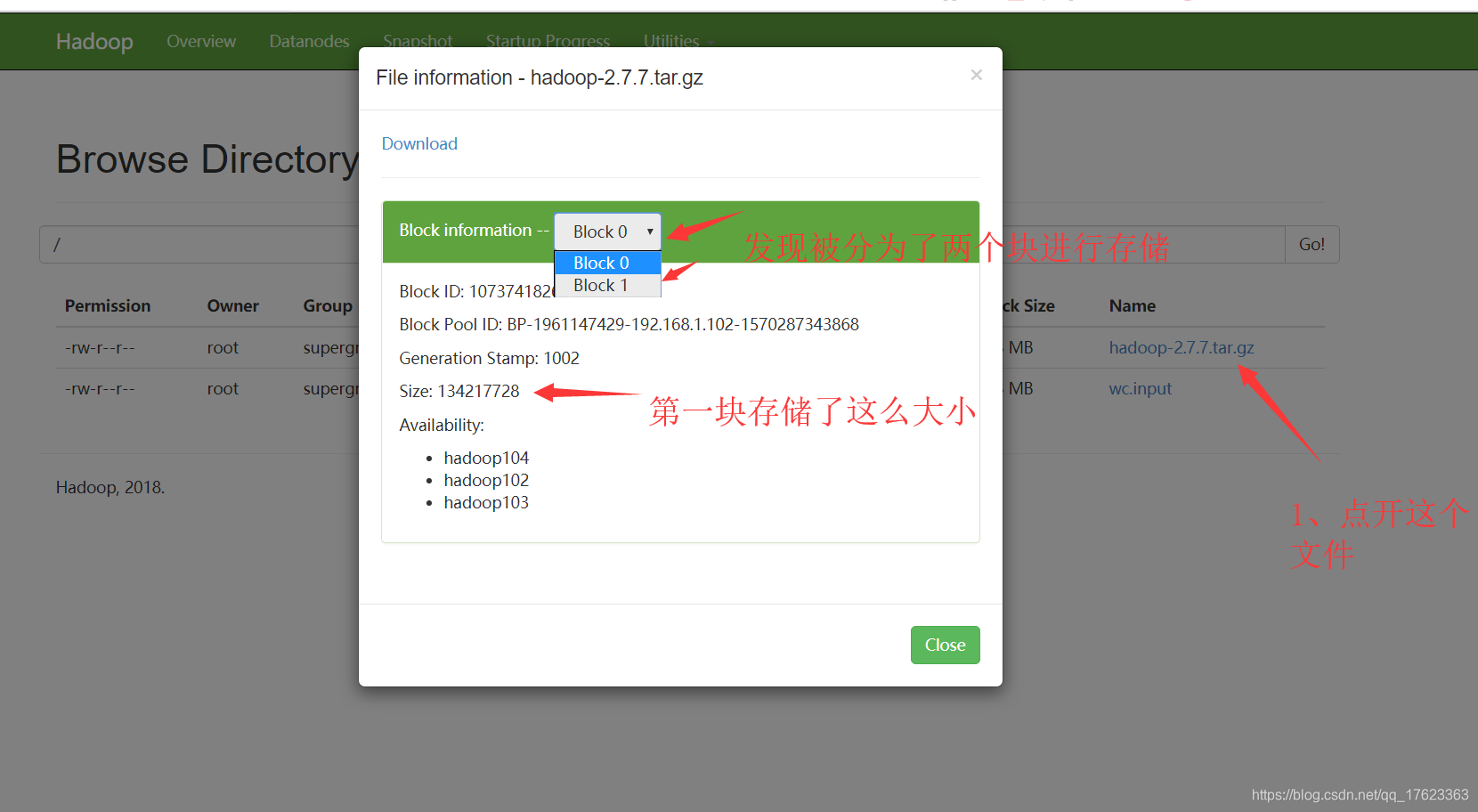This screenshot has height=812, width=1478.
Task: Open the wc.input file link
Action: (x=1140, y=388)
